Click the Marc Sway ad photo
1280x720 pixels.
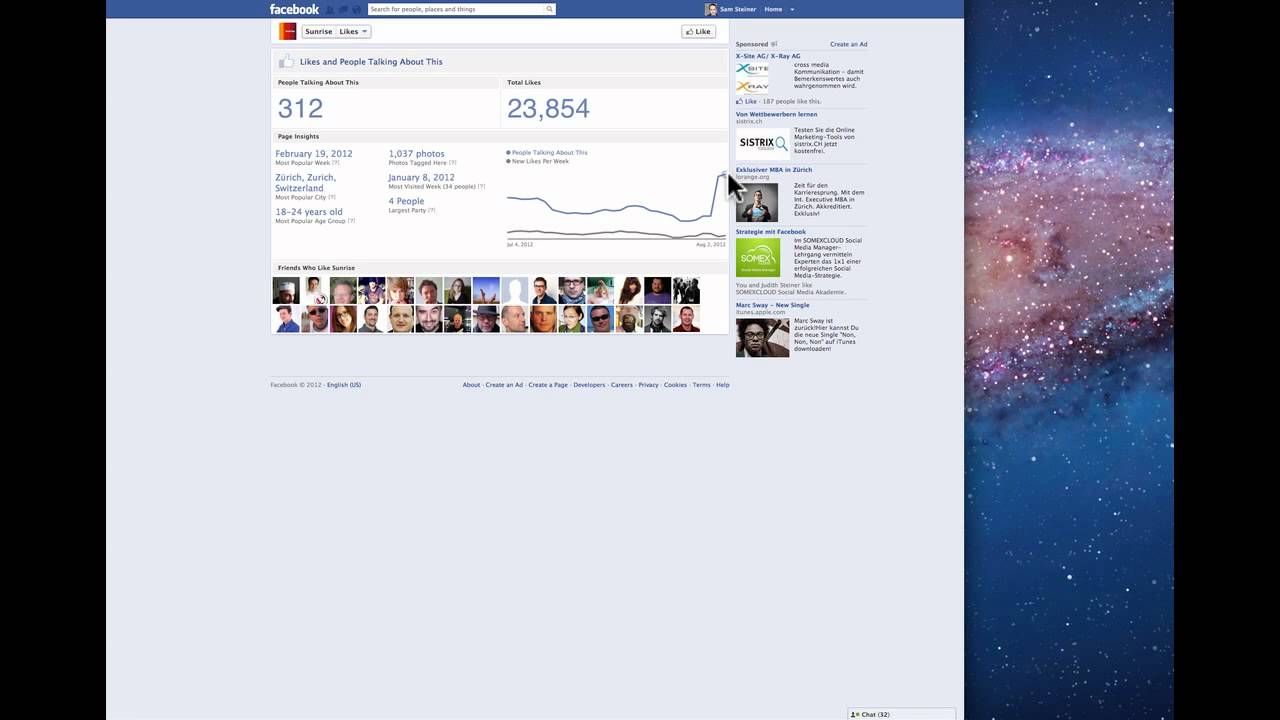pos(762,337)
